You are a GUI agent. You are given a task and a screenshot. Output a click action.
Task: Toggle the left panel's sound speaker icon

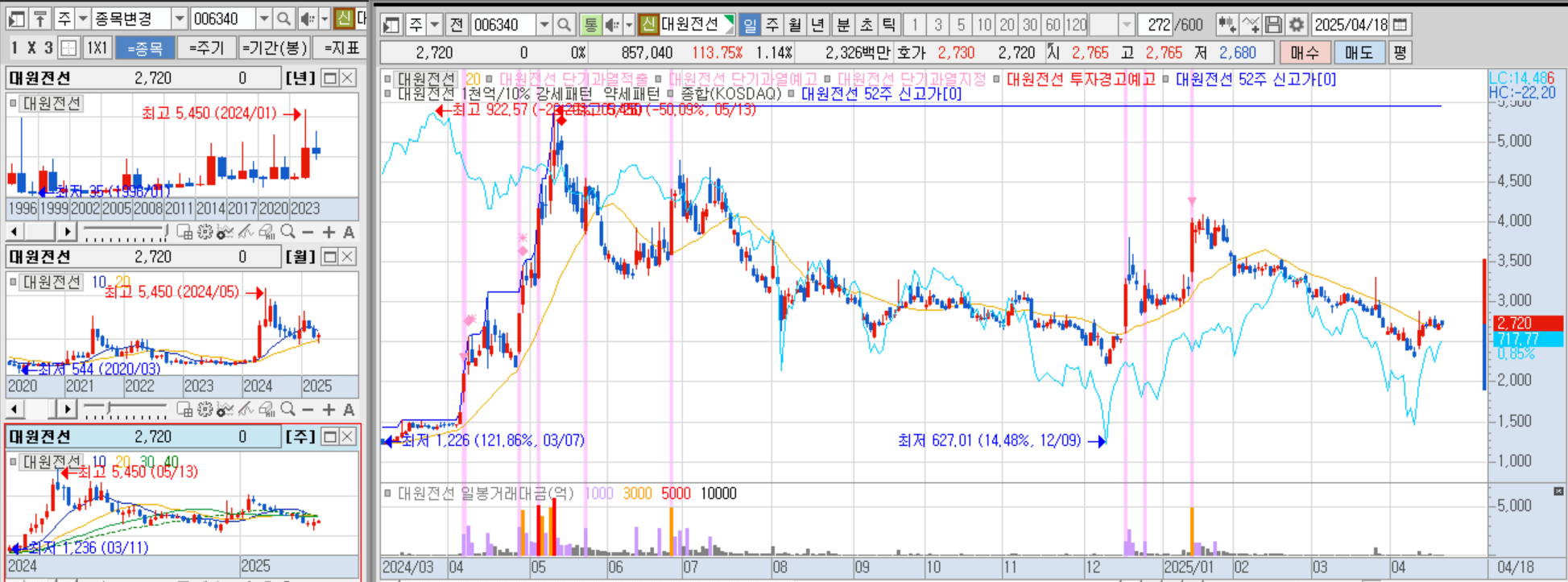[x=307, y=18]
